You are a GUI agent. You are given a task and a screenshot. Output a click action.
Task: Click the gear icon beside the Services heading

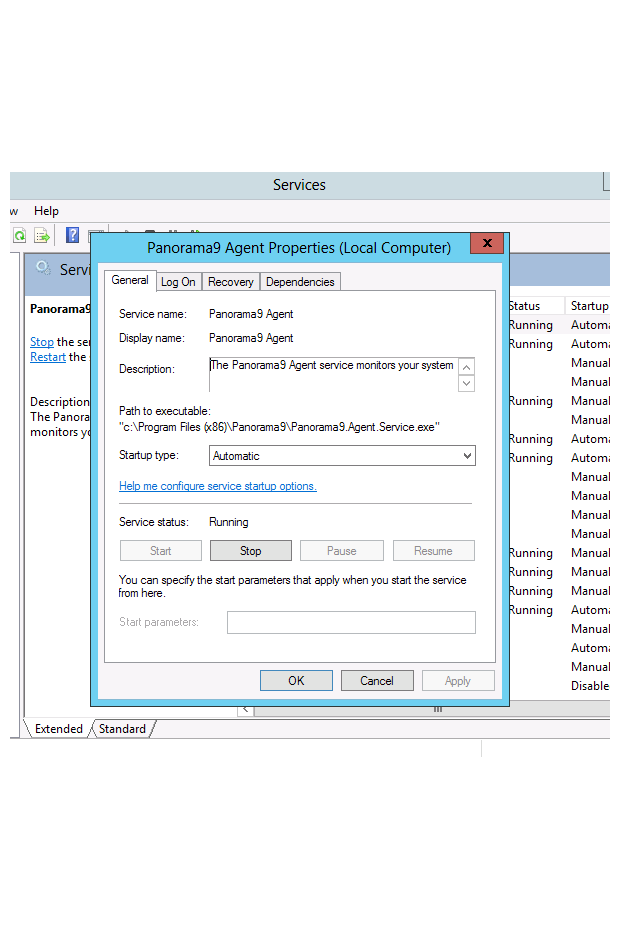click(43, 268)
